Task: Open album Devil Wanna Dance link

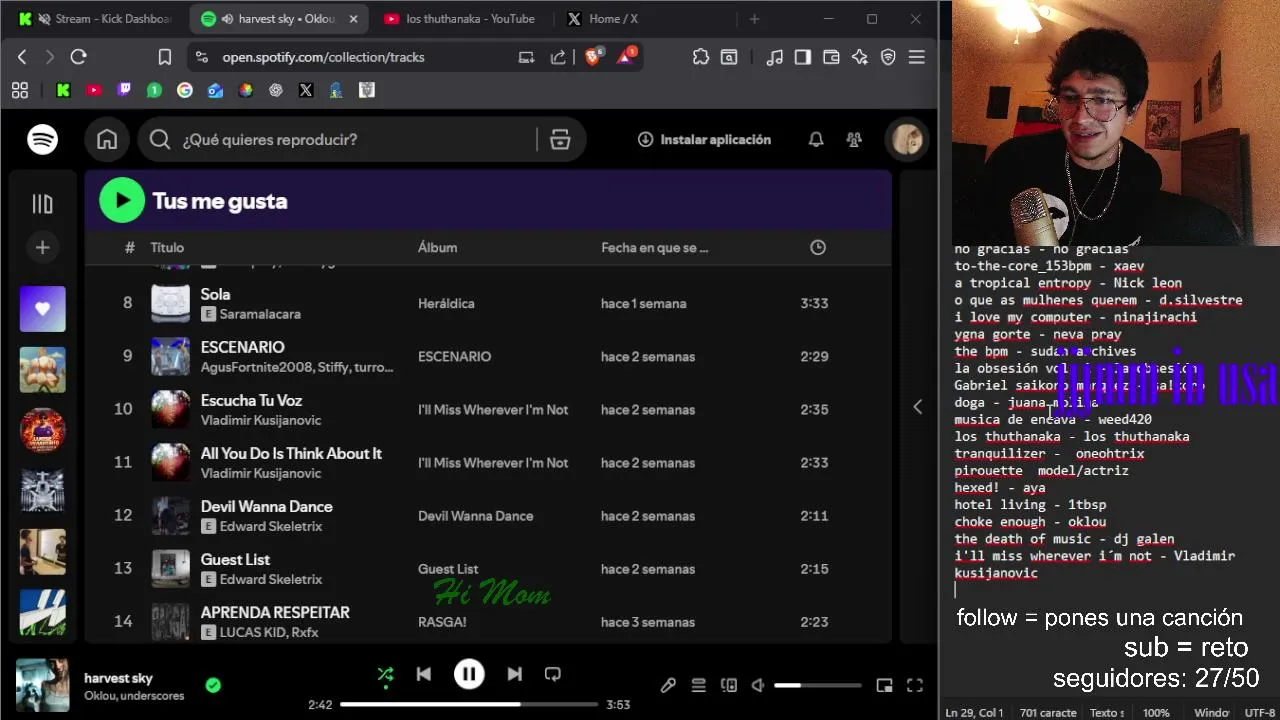Action: tap(475, 516)
